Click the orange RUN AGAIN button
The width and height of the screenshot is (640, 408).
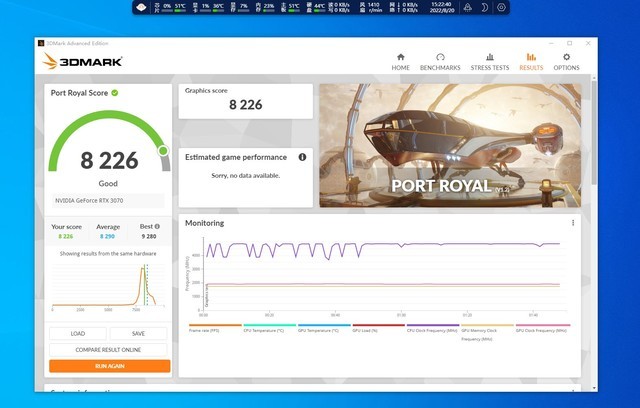tap(110, 366)
